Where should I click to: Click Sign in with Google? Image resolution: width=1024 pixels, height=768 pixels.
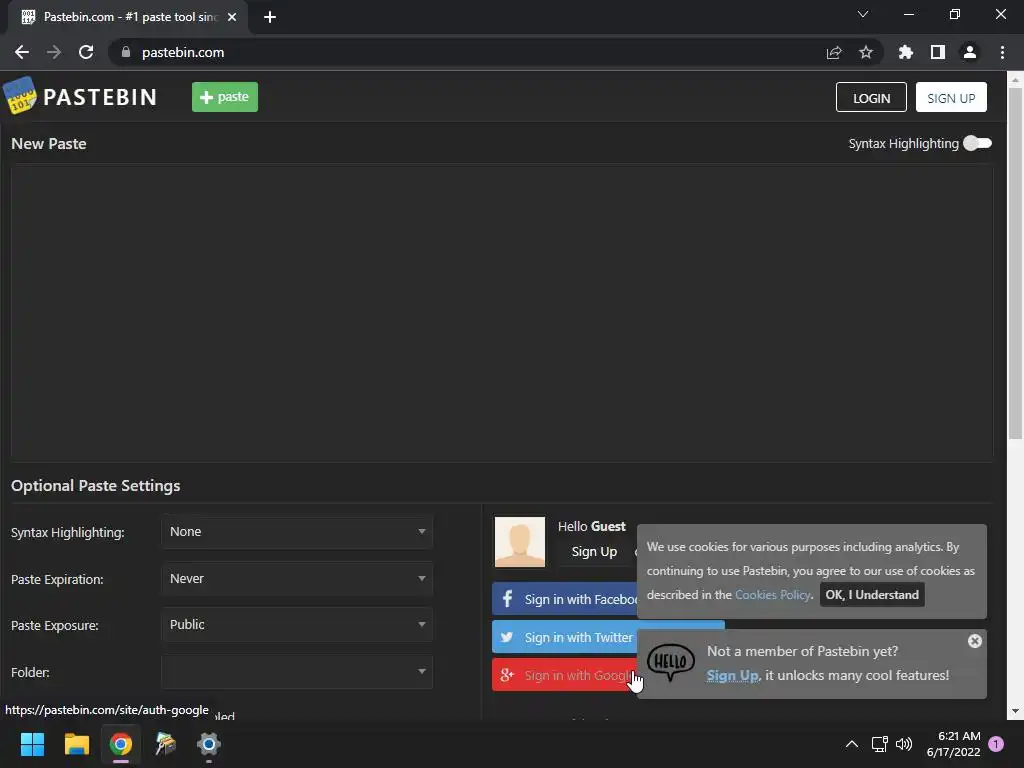click(565, 675)
